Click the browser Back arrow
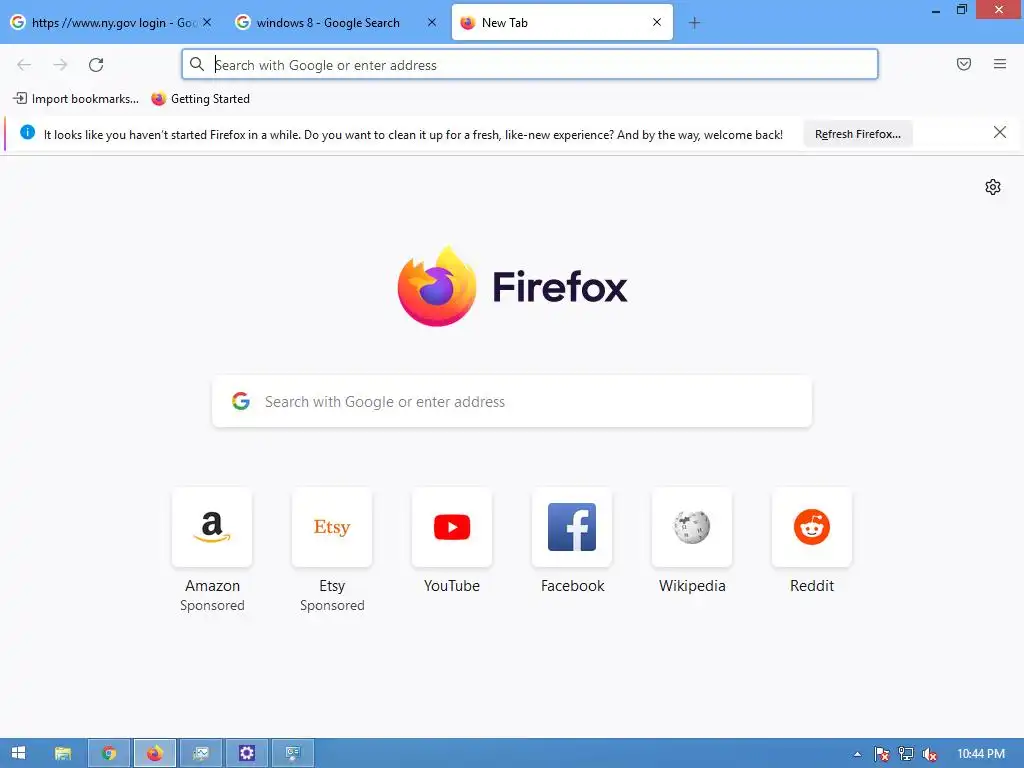Screen dimensions: 1024x768 (24, 65)
